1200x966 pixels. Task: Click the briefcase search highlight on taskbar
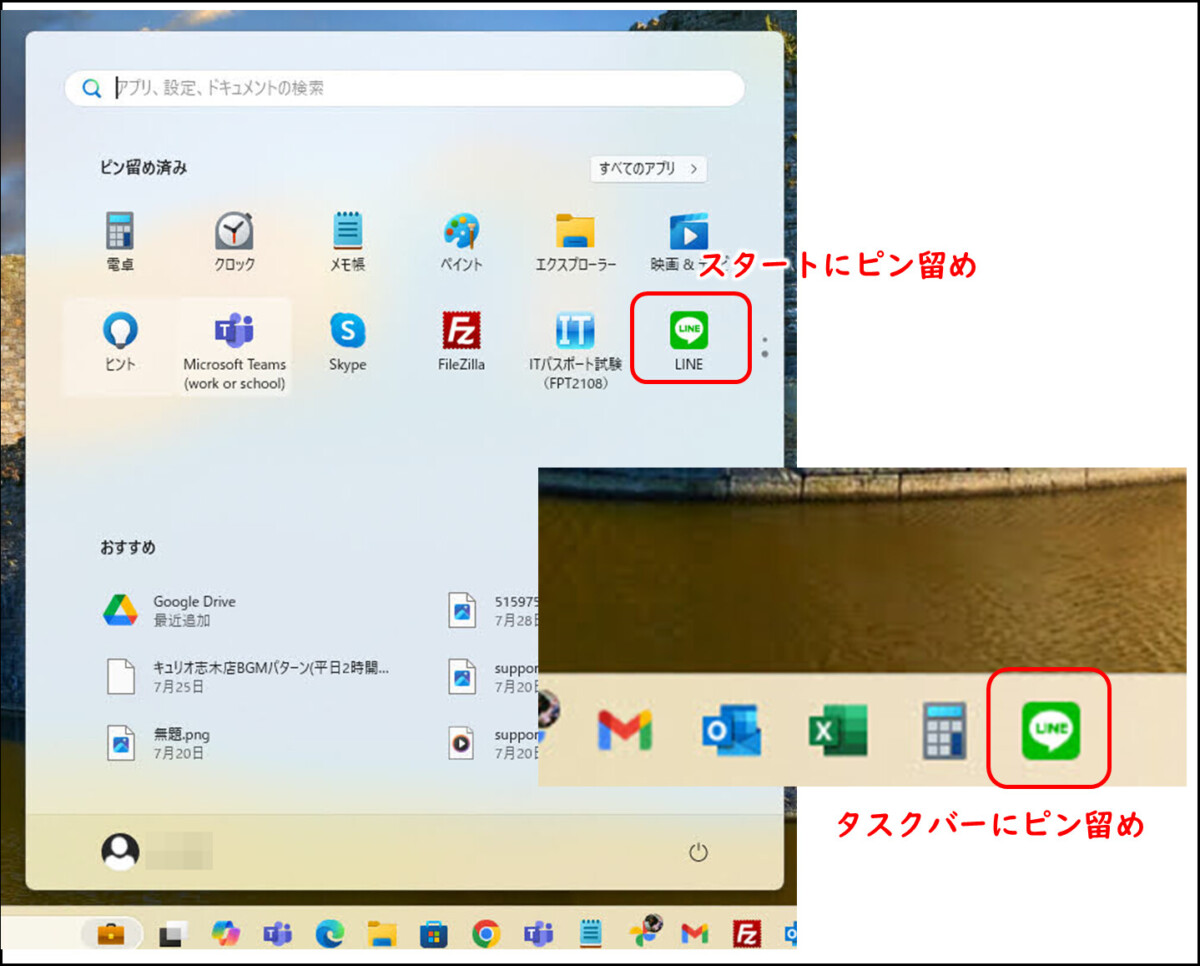tap(110, 934)
